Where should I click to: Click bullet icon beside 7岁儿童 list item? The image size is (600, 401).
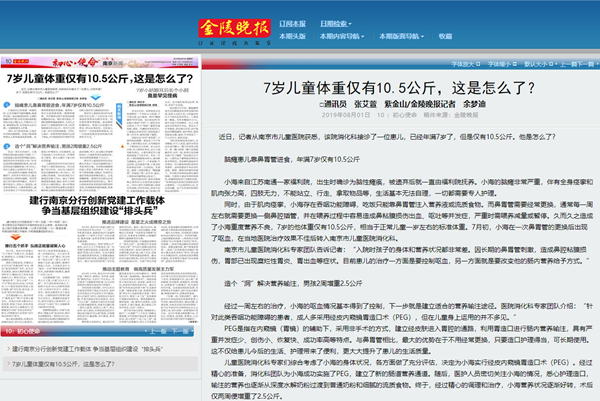[6, 365]
